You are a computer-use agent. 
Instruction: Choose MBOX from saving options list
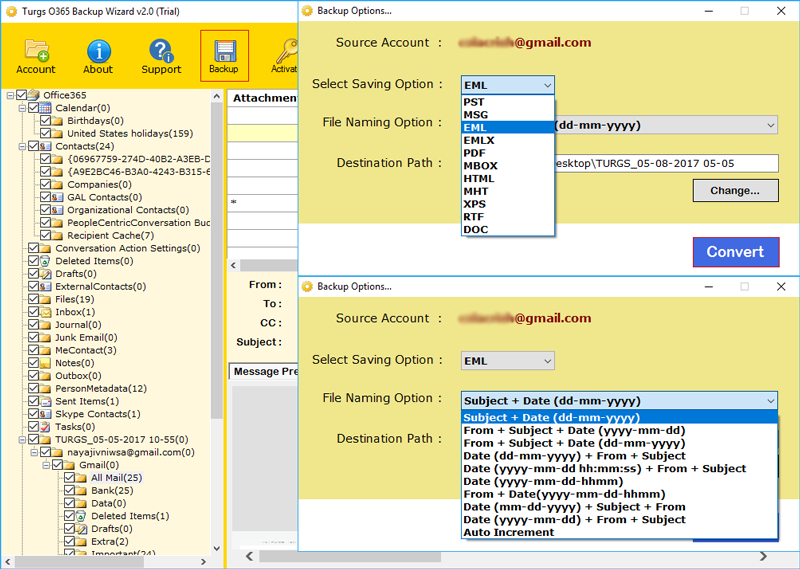[508, 166]
